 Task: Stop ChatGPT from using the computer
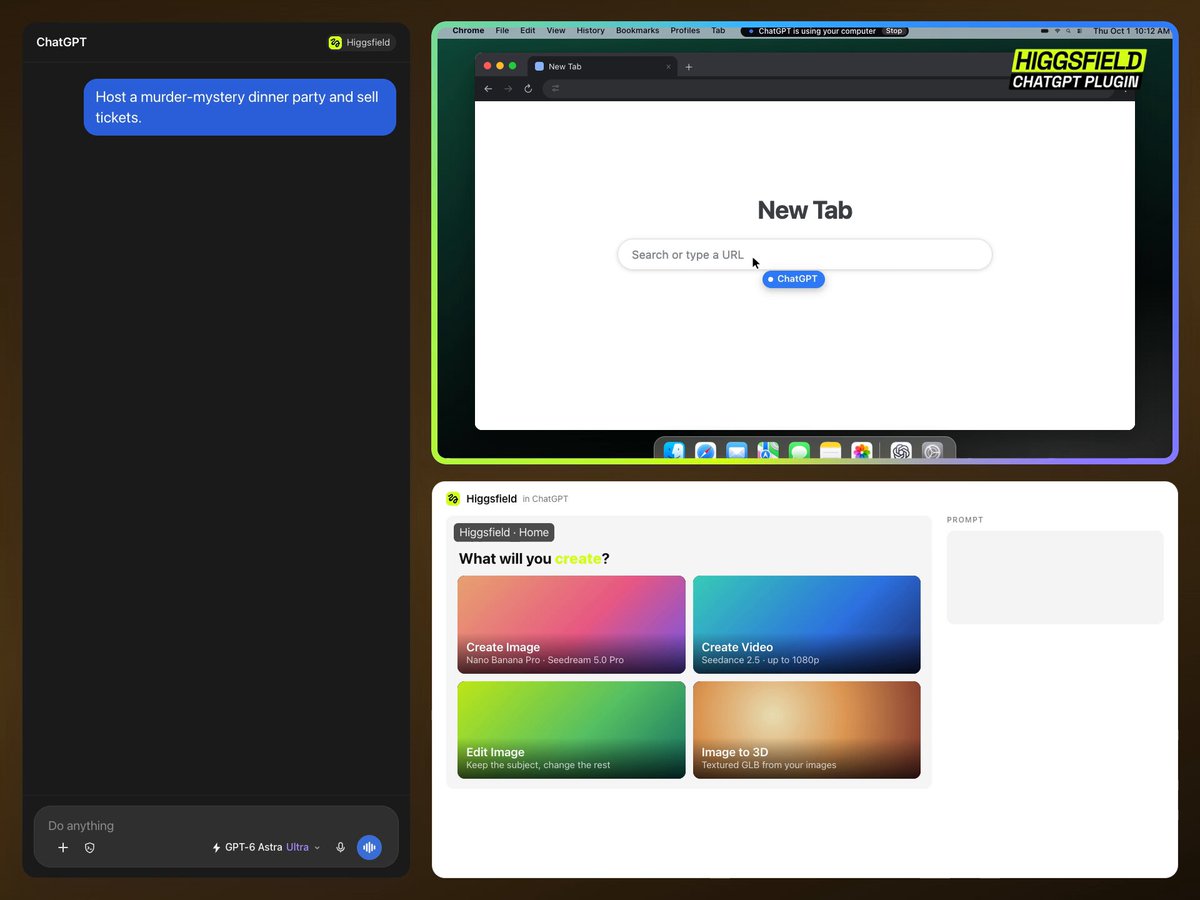[894, 31]
